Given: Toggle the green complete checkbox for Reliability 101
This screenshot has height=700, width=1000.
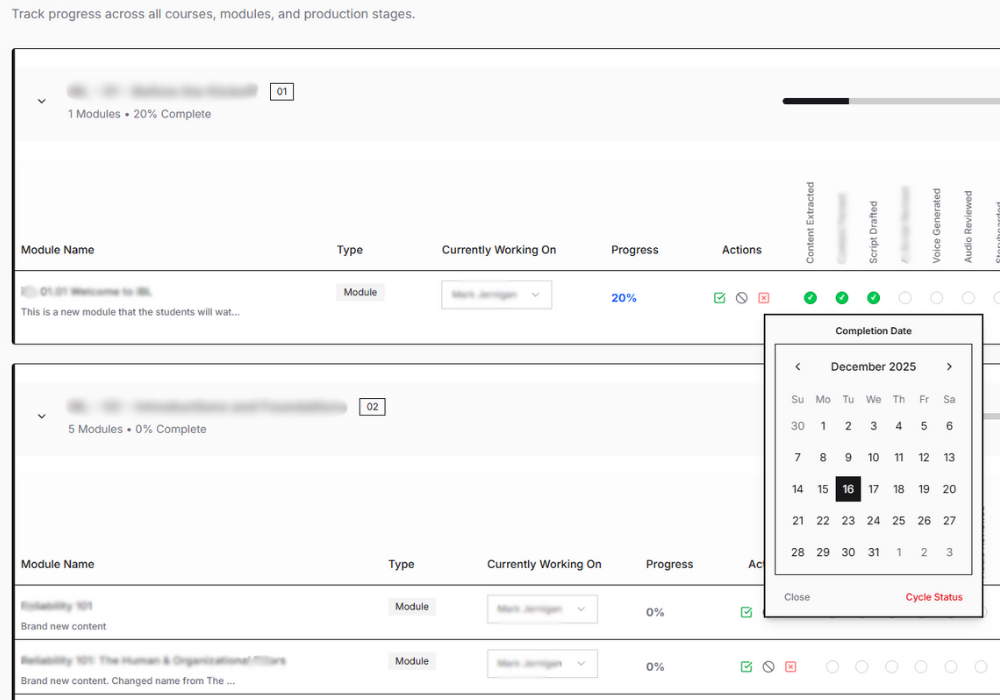Looking at the screenshot, I should click(x=746, y=610).
